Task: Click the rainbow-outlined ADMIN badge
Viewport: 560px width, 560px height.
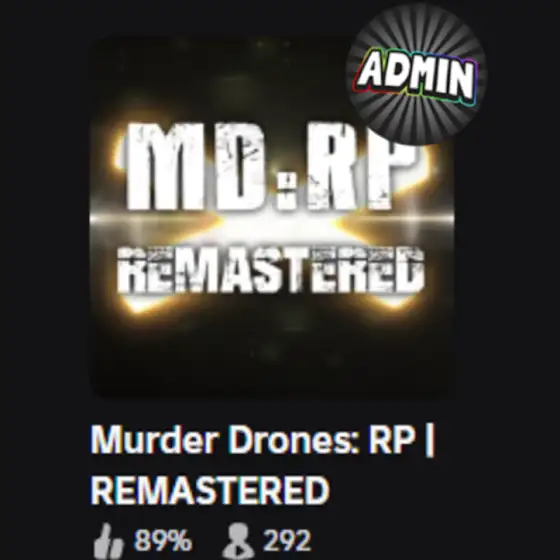Action: coord(416,76)
